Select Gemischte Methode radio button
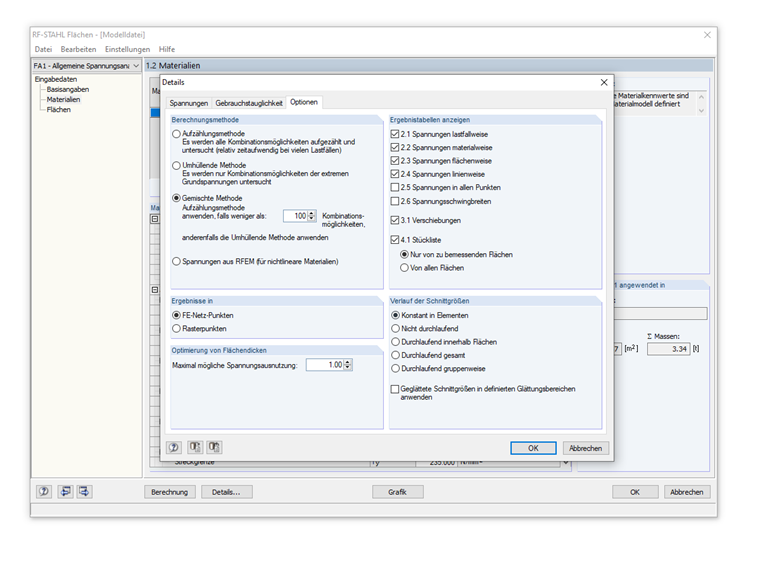Screen dimensions: 760x570 pyautogui.click(x=176, y=198)
